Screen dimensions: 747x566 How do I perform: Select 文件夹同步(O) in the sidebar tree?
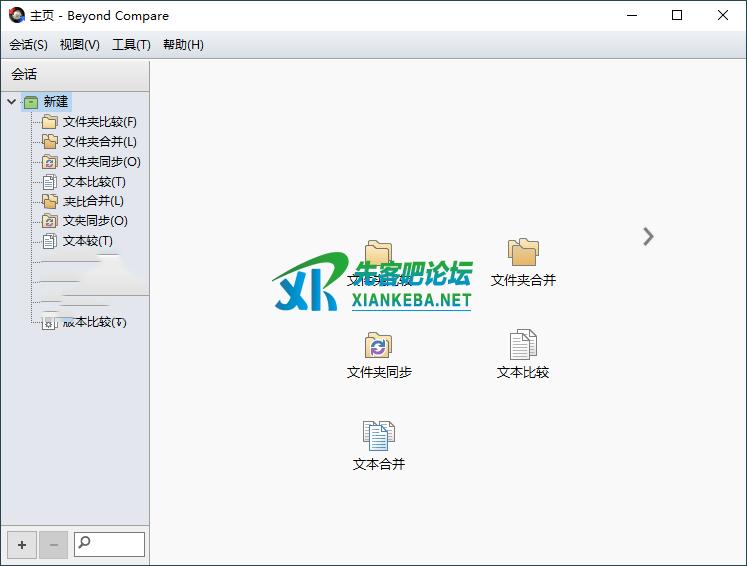(101, 162)
